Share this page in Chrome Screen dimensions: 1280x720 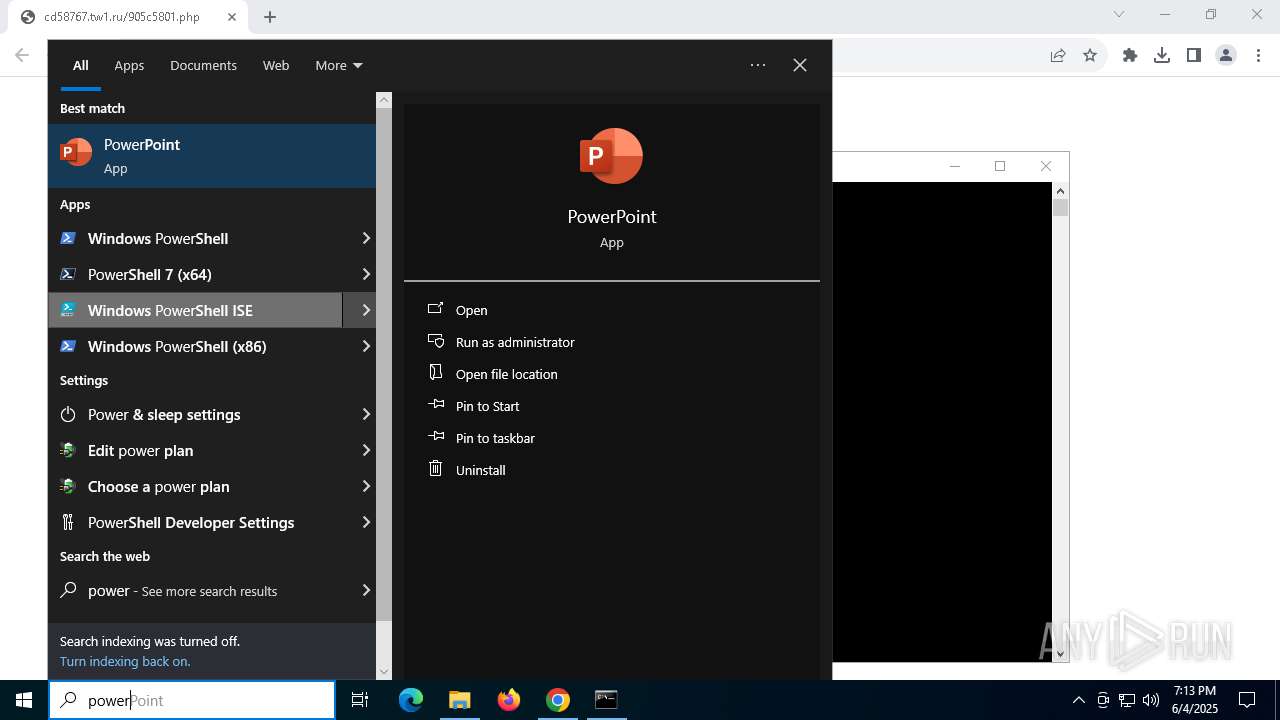coord(1058,55)
